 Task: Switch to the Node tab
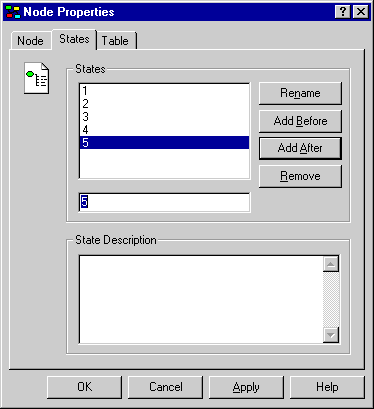[30, 41]
